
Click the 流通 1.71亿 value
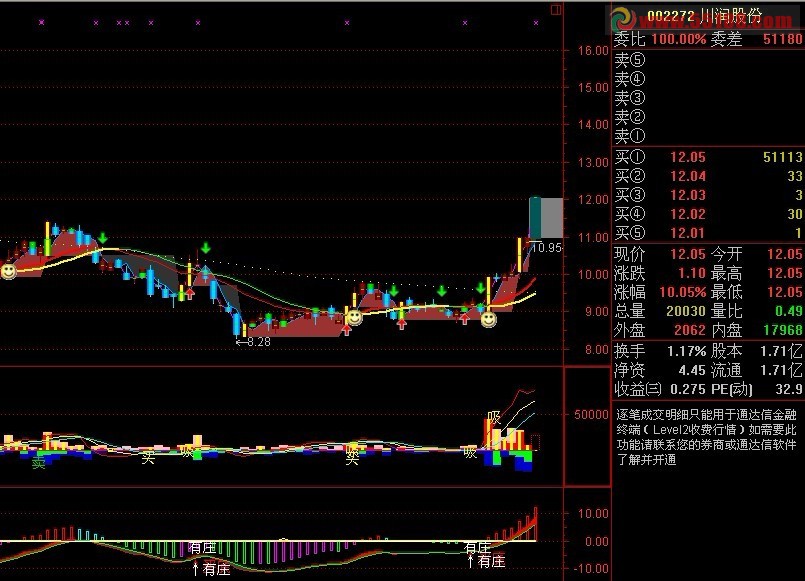pos(781,371)
